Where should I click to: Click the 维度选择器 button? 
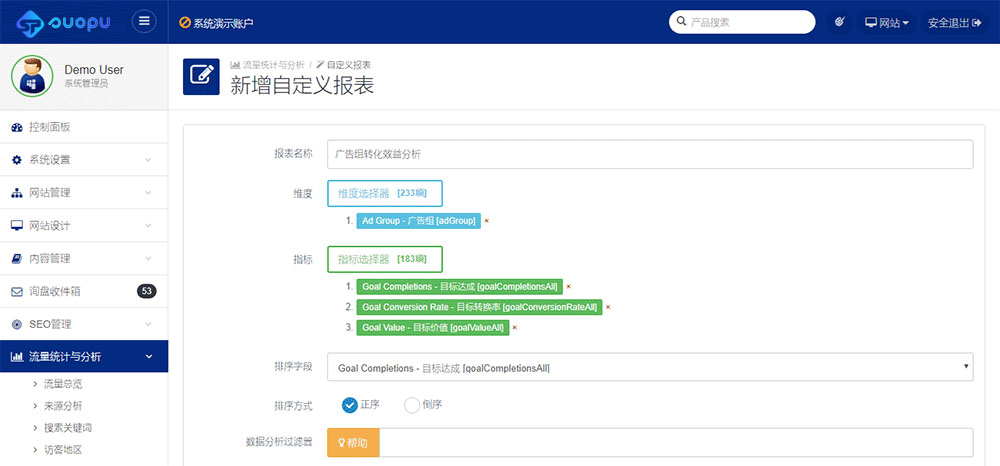(384, 193)
